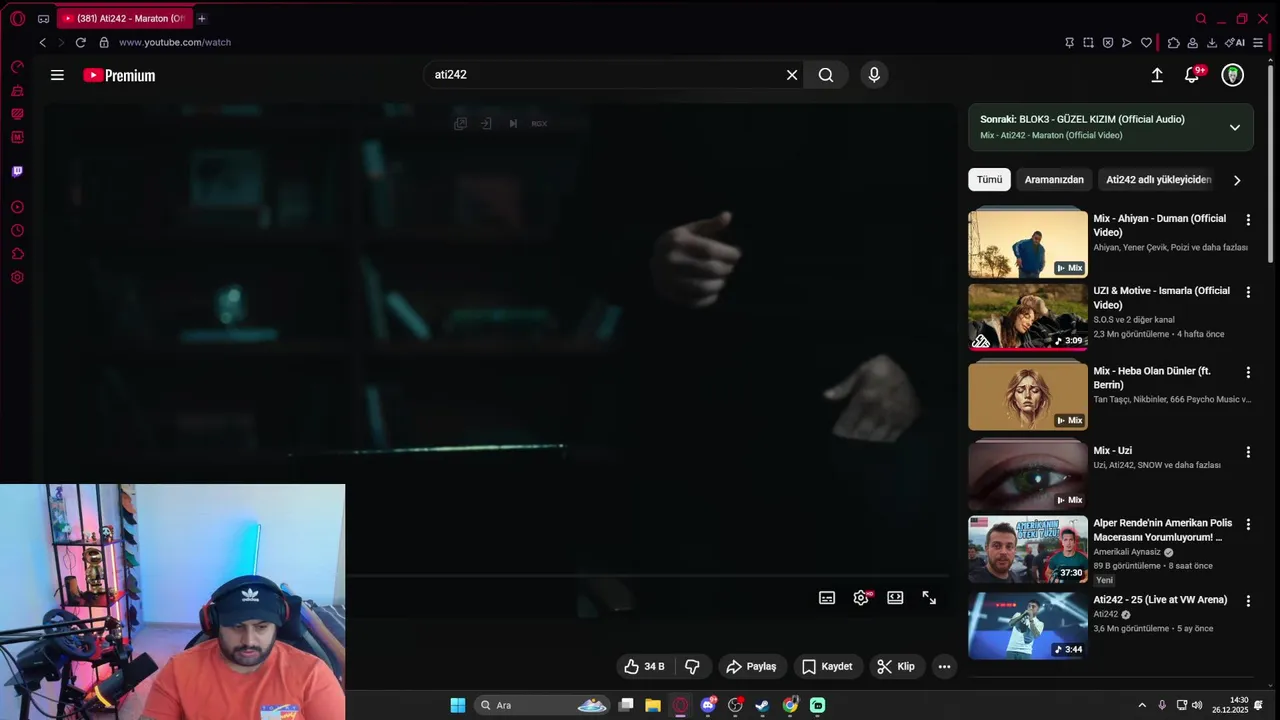This screenshot has width=1280, height=720.
Task: Open ad blocker shield icon
Action: pyautogui.click(x=1107, y=43)
